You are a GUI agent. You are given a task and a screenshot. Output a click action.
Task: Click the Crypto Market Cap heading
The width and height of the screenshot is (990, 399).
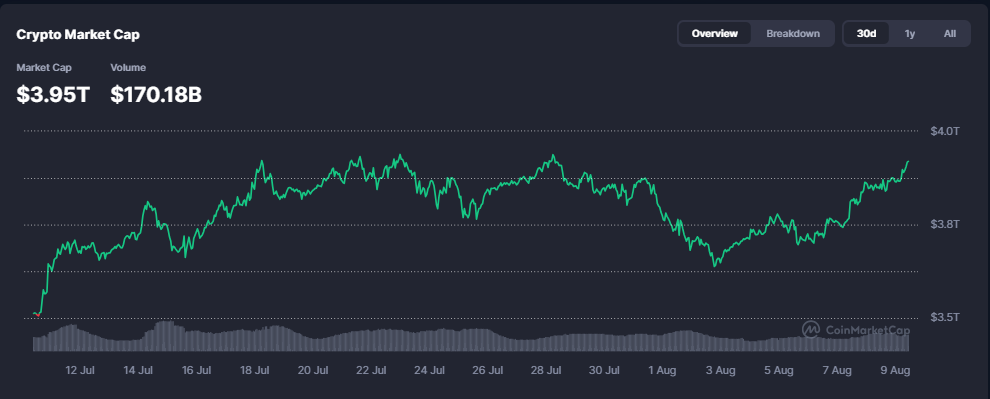point(78,35)
